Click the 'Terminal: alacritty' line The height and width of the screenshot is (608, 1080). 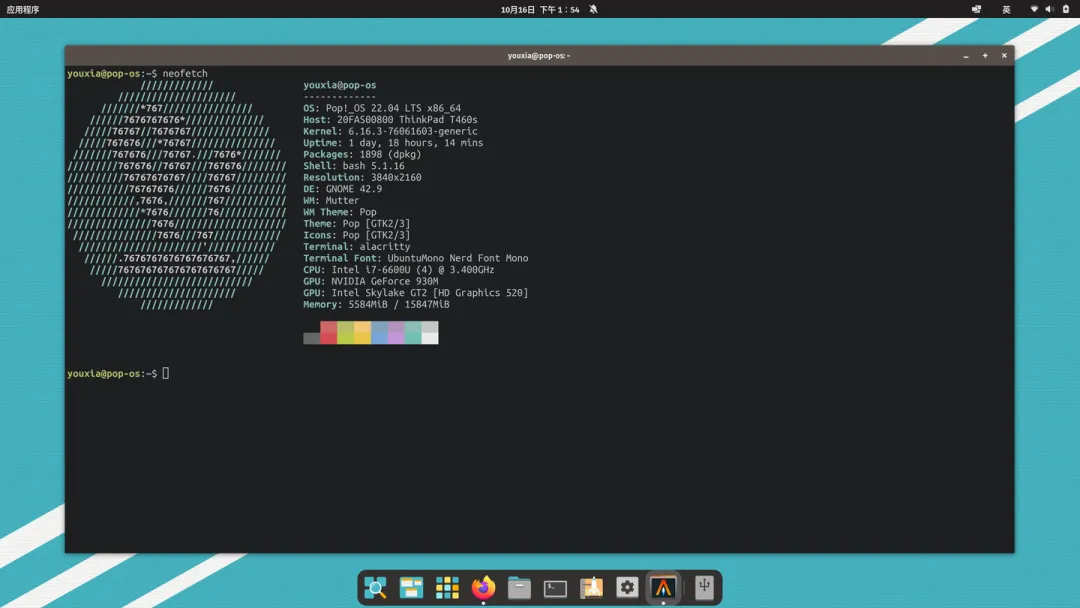pyautogui.click(x=357, y=247)
